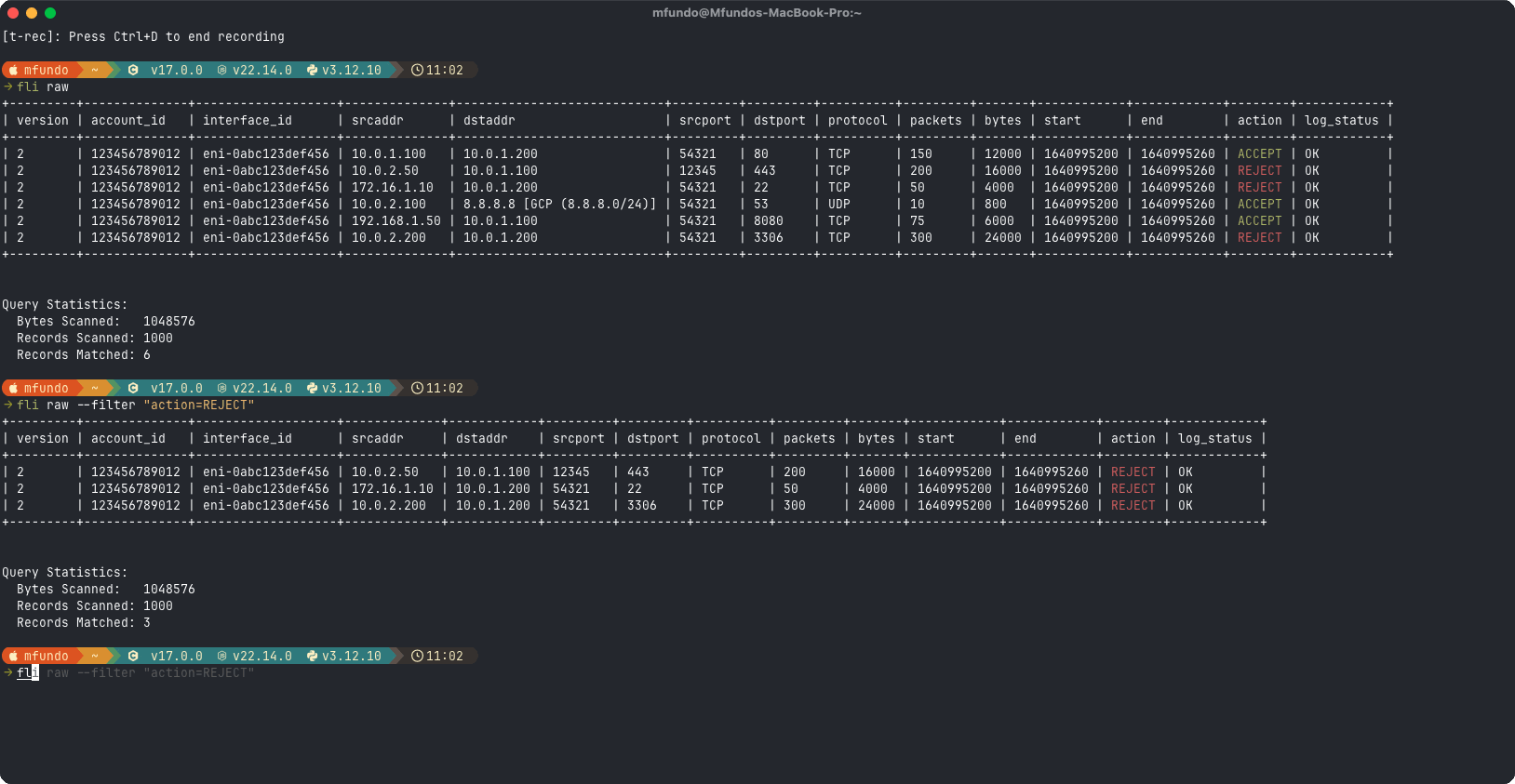This screenshot has height=784, width=1515.
Task: Click the '[t-rec]: Press Ctrl+D to end recording' line
Action: pyautogui.click(x=143, y=36)
